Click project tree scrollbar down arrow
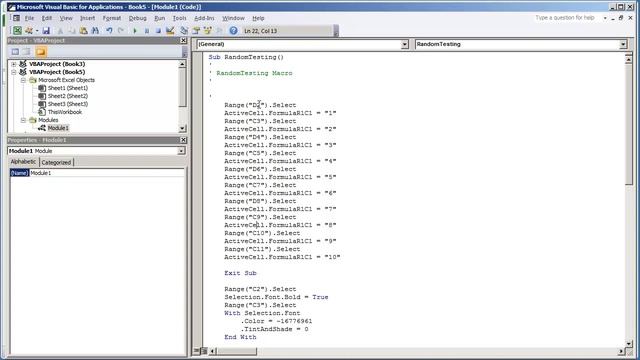640x360 pixels. pos(182,128)
